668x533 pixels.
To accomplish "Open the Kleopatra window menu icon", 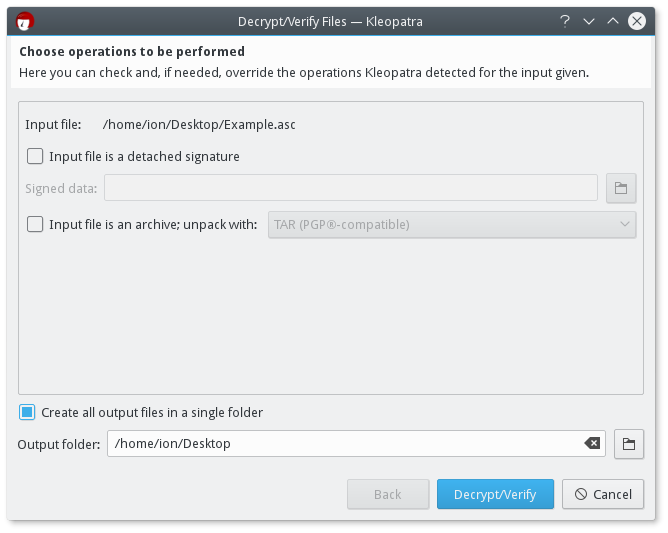I will tap(25, 21).
